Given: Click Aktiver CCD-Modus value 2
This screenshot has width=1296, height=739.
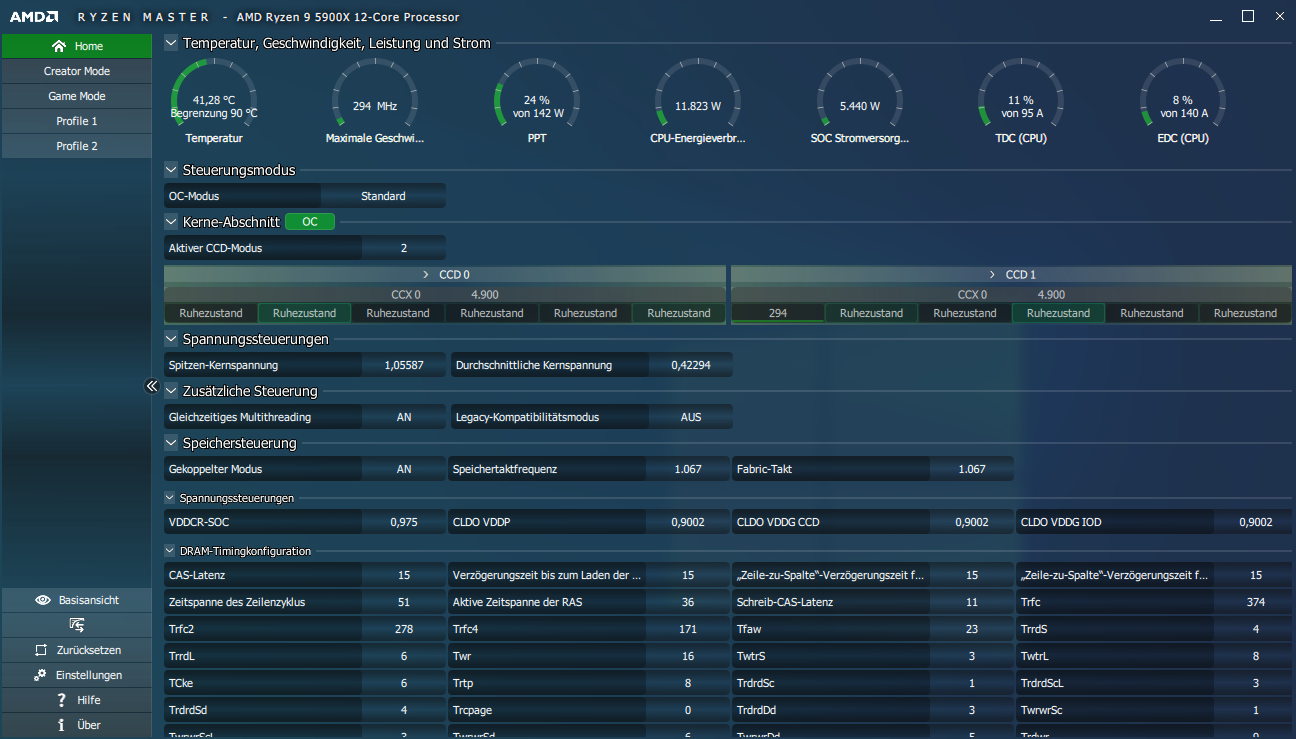Looking at the screenshot, I should 404,248.
